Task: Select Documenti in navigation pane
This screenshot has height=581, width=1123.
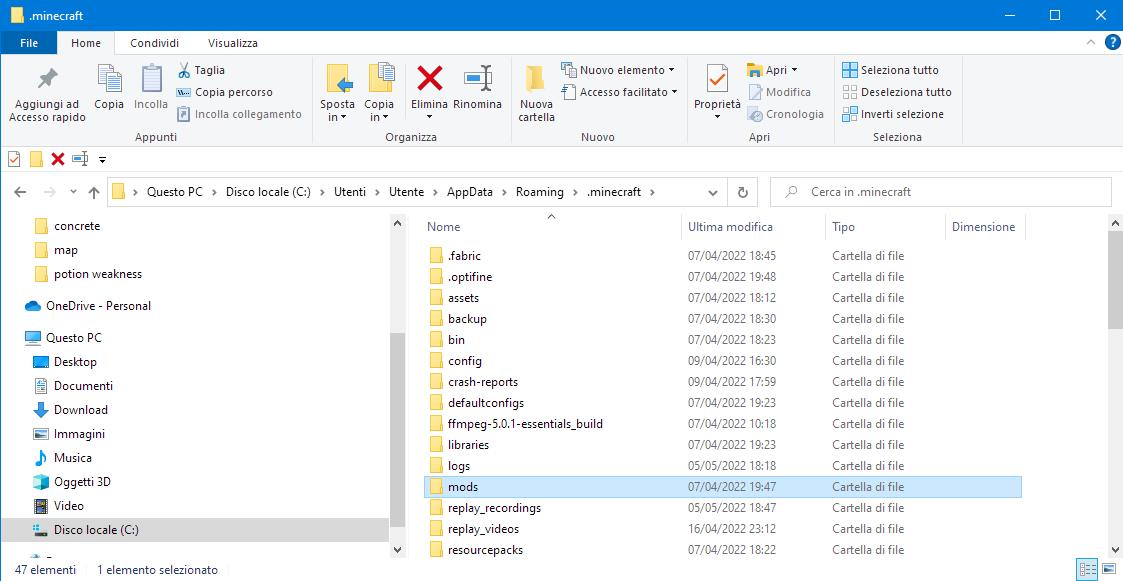Action: 83,385
